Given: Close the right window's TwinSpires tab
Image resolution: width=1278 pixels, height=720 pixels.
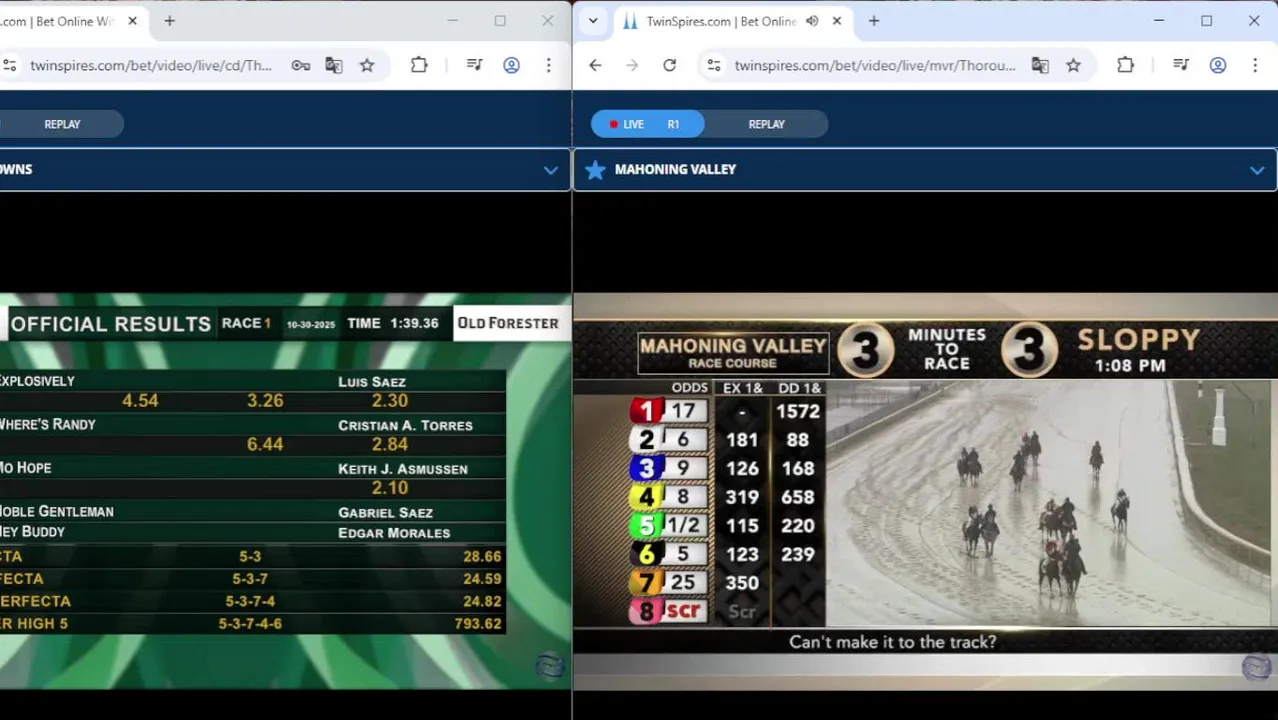Looking at the screenshot, I should coord(837,21).
